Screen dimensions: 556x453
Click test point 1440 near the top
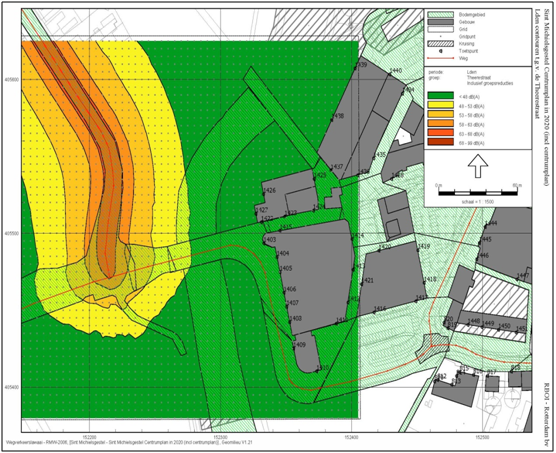click(395, 71)
